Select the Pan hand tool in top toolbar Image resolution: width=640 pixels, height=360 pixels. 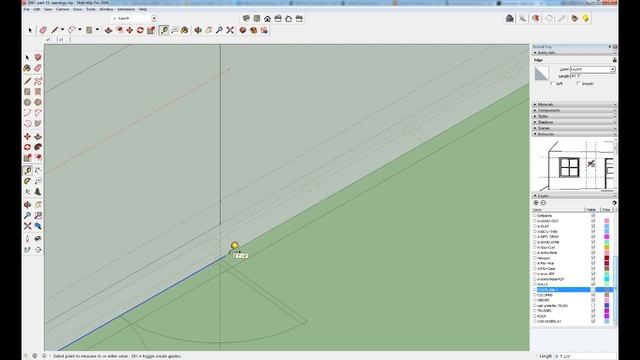pyautogui.click(x=209, y=30)
